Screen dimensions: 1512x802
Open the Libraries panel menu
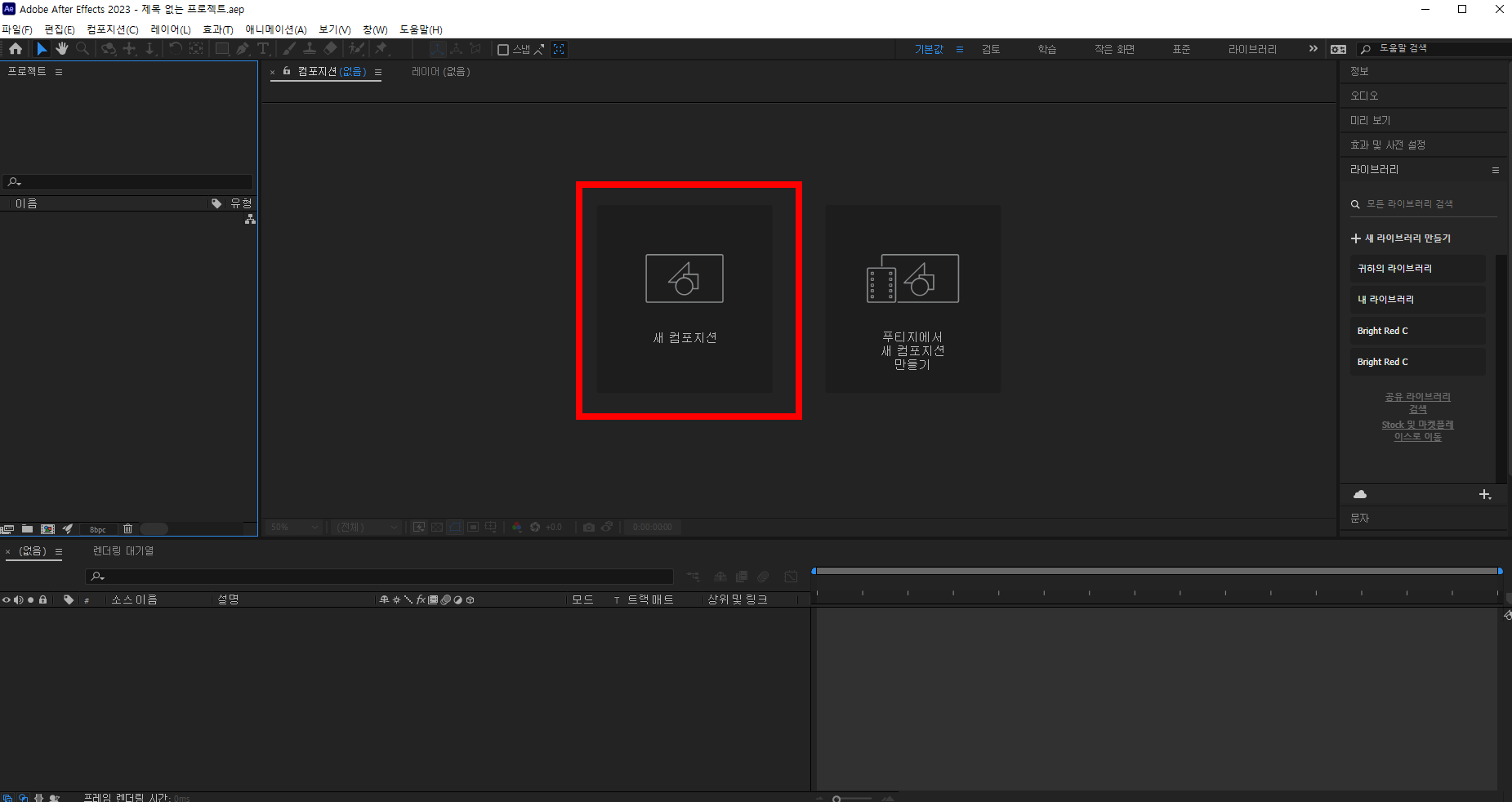click(1495, 170)
